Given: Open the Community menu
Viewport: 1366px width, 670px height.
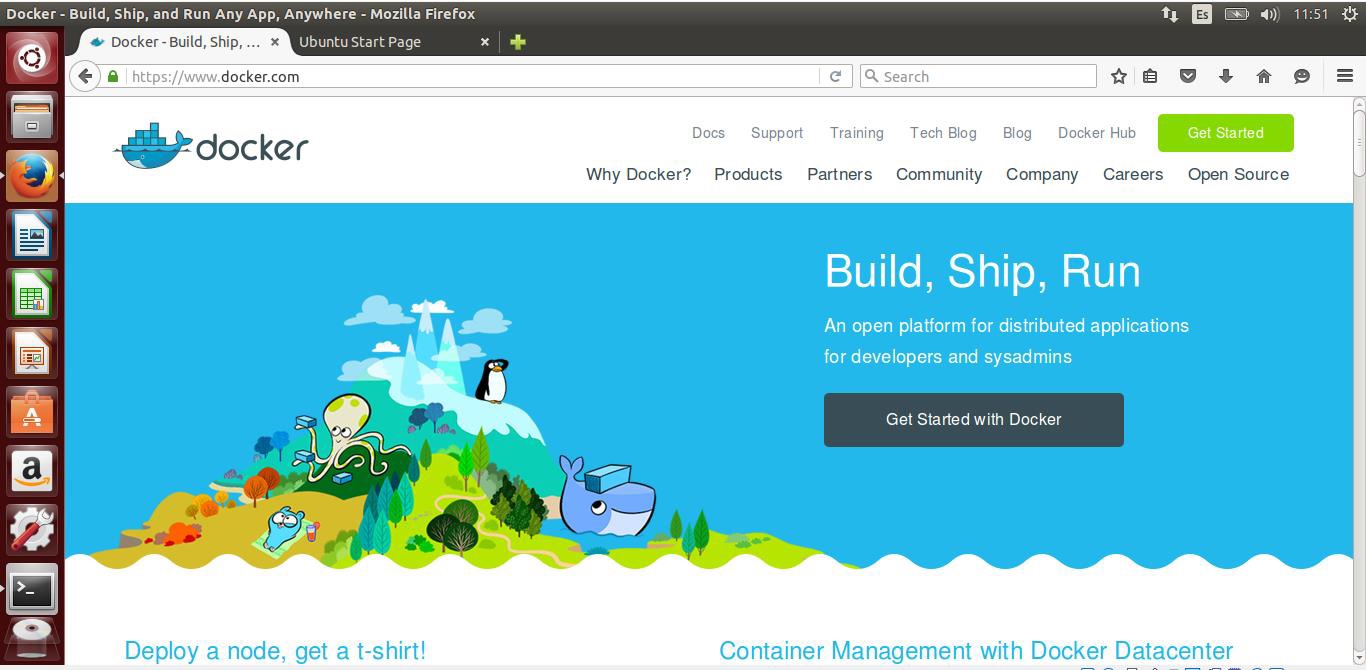Looking at the screenshot, I should (x=939, y=174).
